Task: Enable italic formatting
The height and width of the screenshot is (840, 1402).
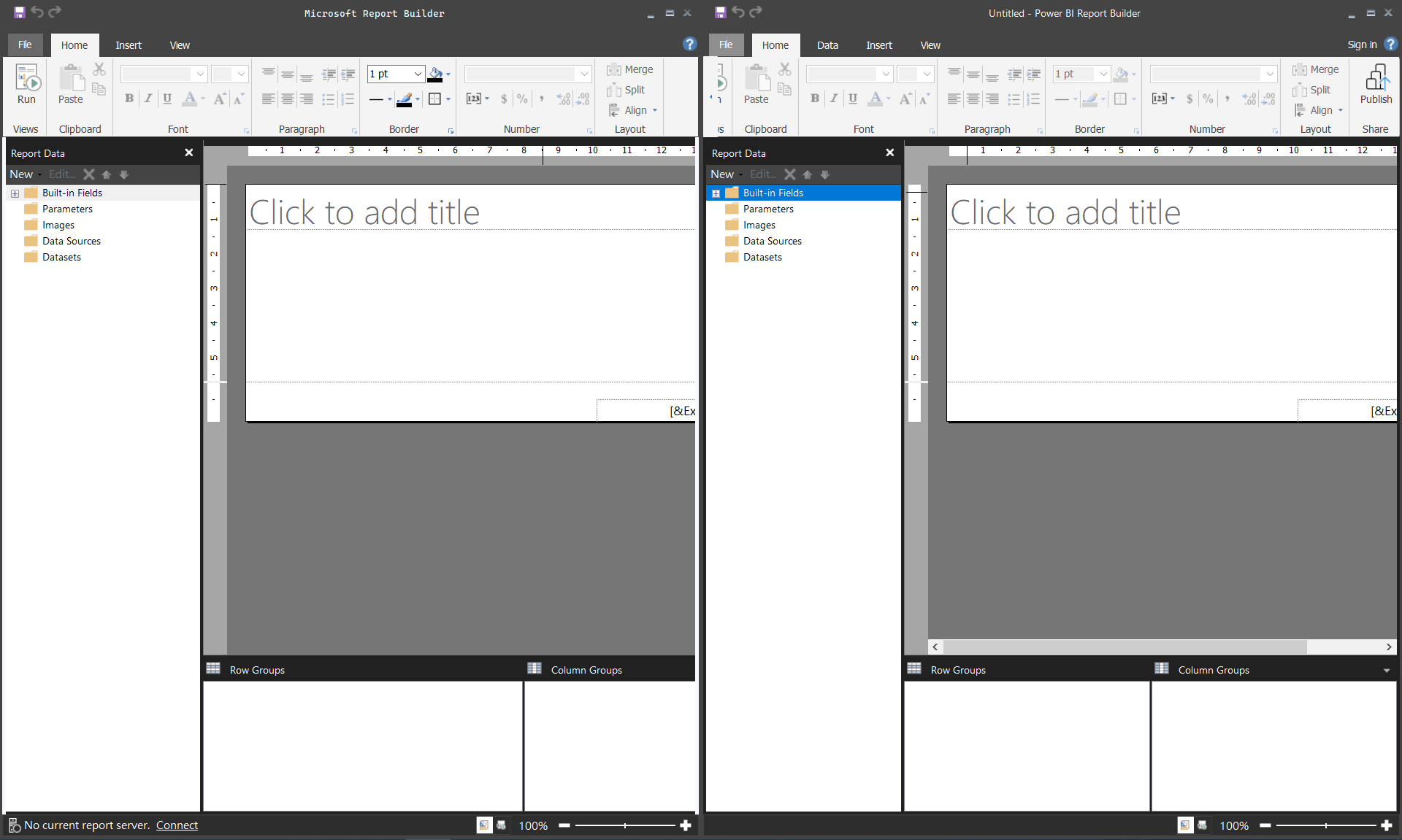Action: pos(148,99)
